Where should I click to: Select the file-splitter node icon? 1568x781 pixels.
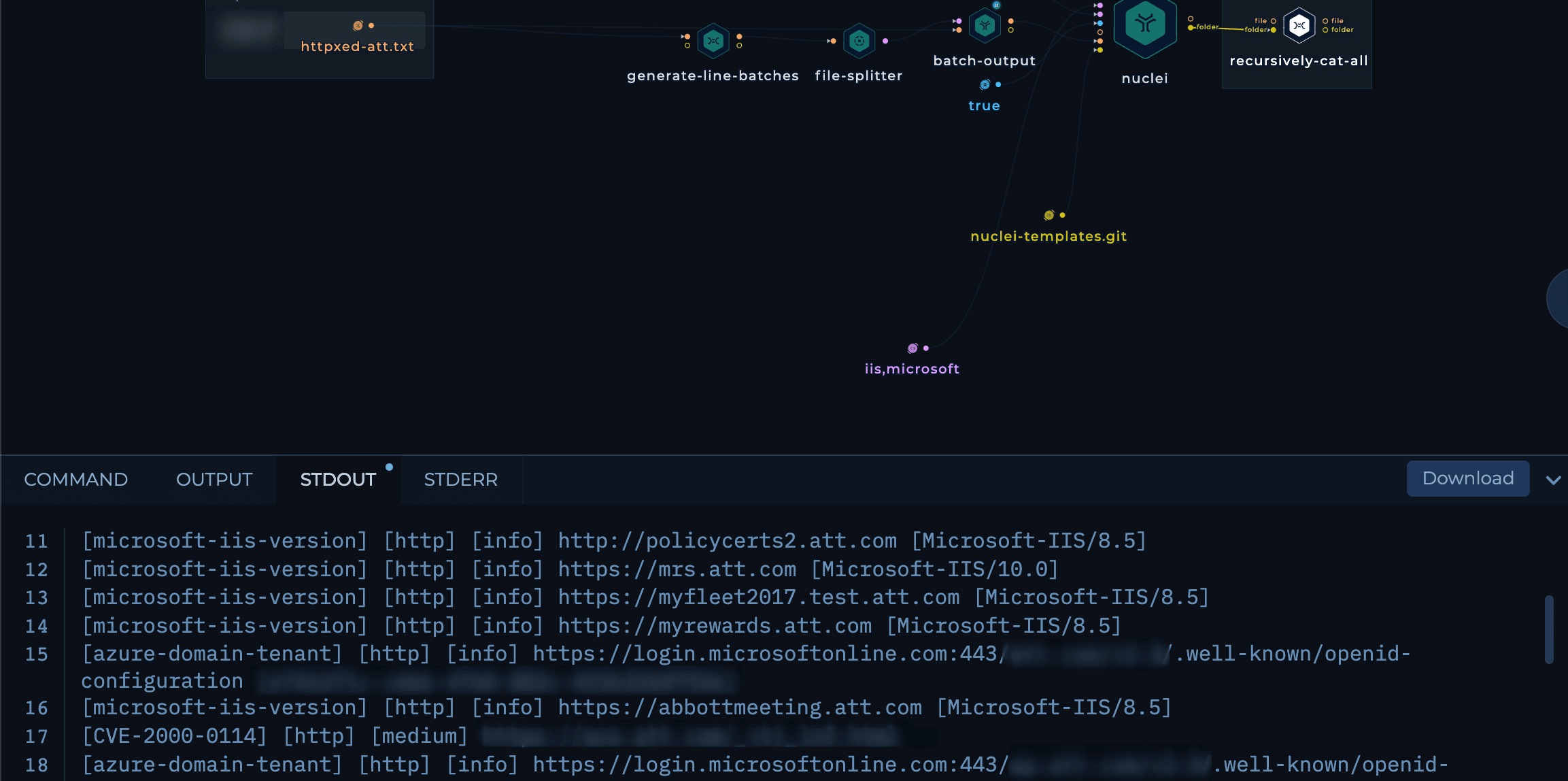click(859, 41)
